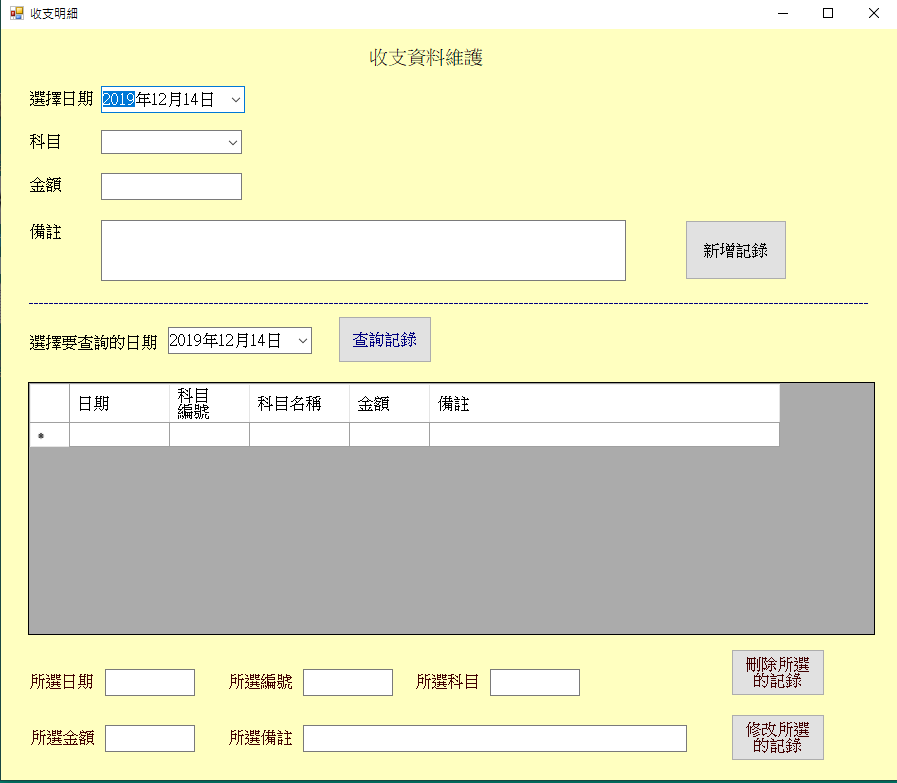Screen dimensions: 897x783
Task: Click the 備註 multi-line text box
Action: click(x=363, y=251)
